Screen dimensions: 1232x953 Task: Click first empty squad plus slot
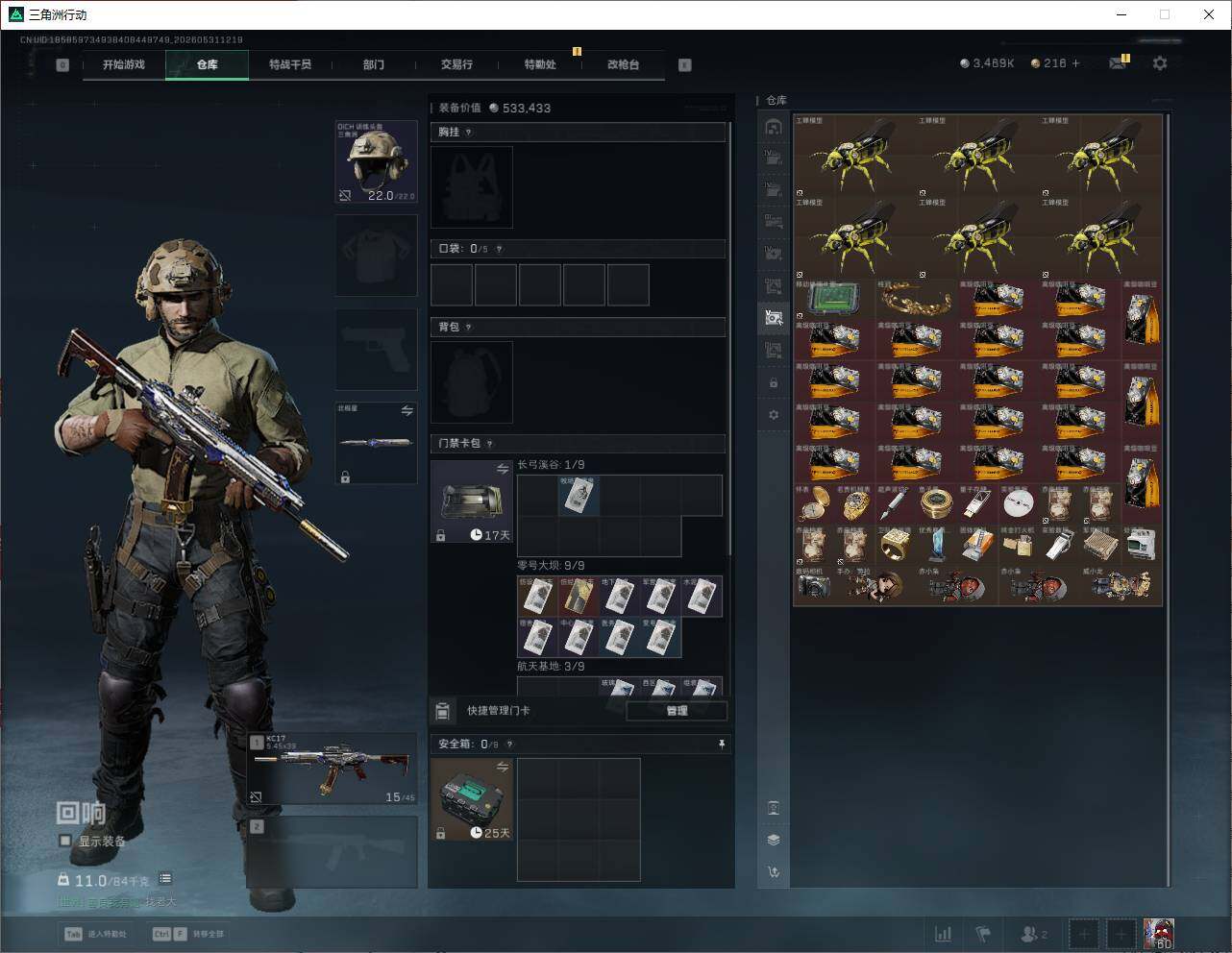1083,934
